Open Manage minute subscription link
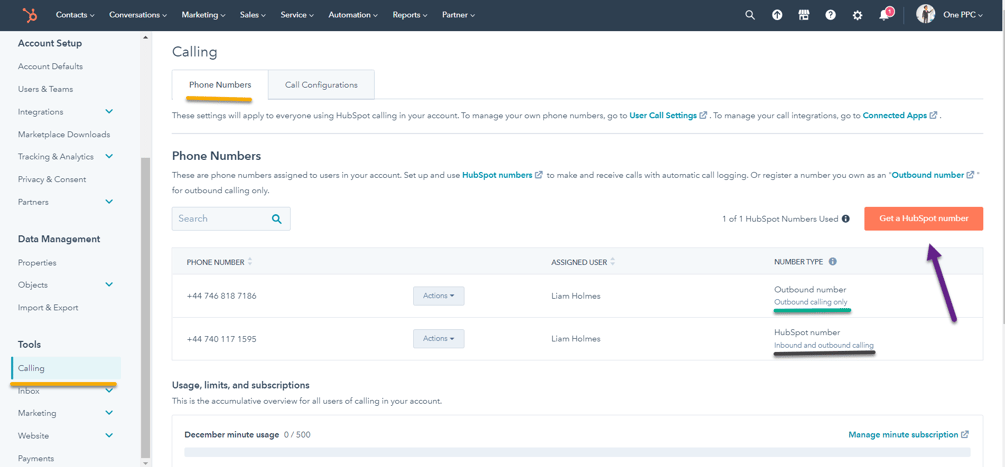The width and height of the screenshot is (1005, 467). (x=903, y=434)
